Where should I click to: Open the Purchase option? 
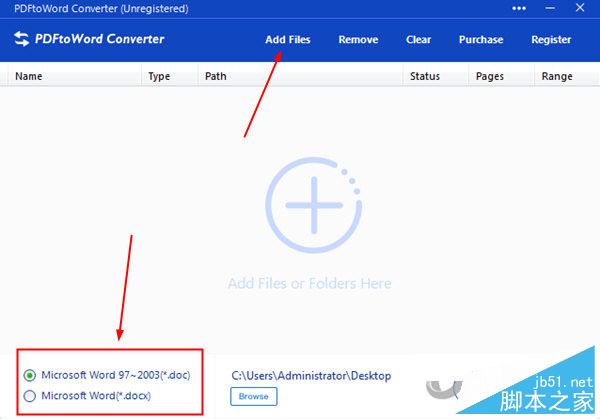click(481, 39)
